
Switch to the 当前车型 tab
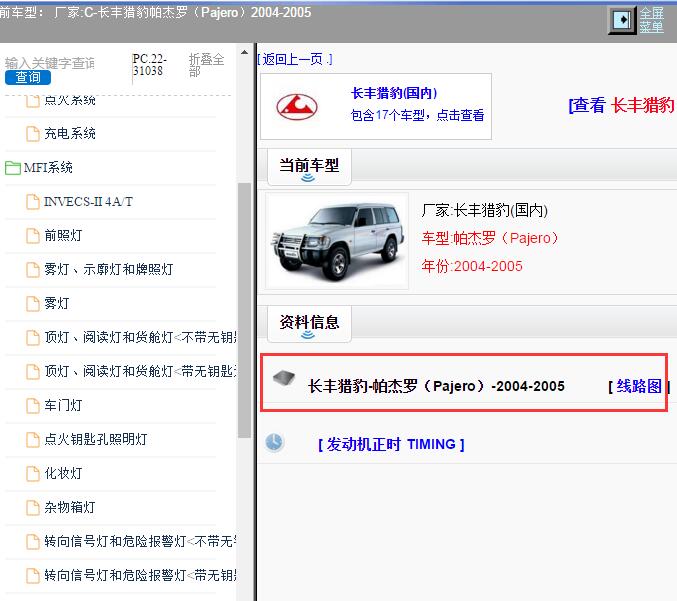coord(309,166)
